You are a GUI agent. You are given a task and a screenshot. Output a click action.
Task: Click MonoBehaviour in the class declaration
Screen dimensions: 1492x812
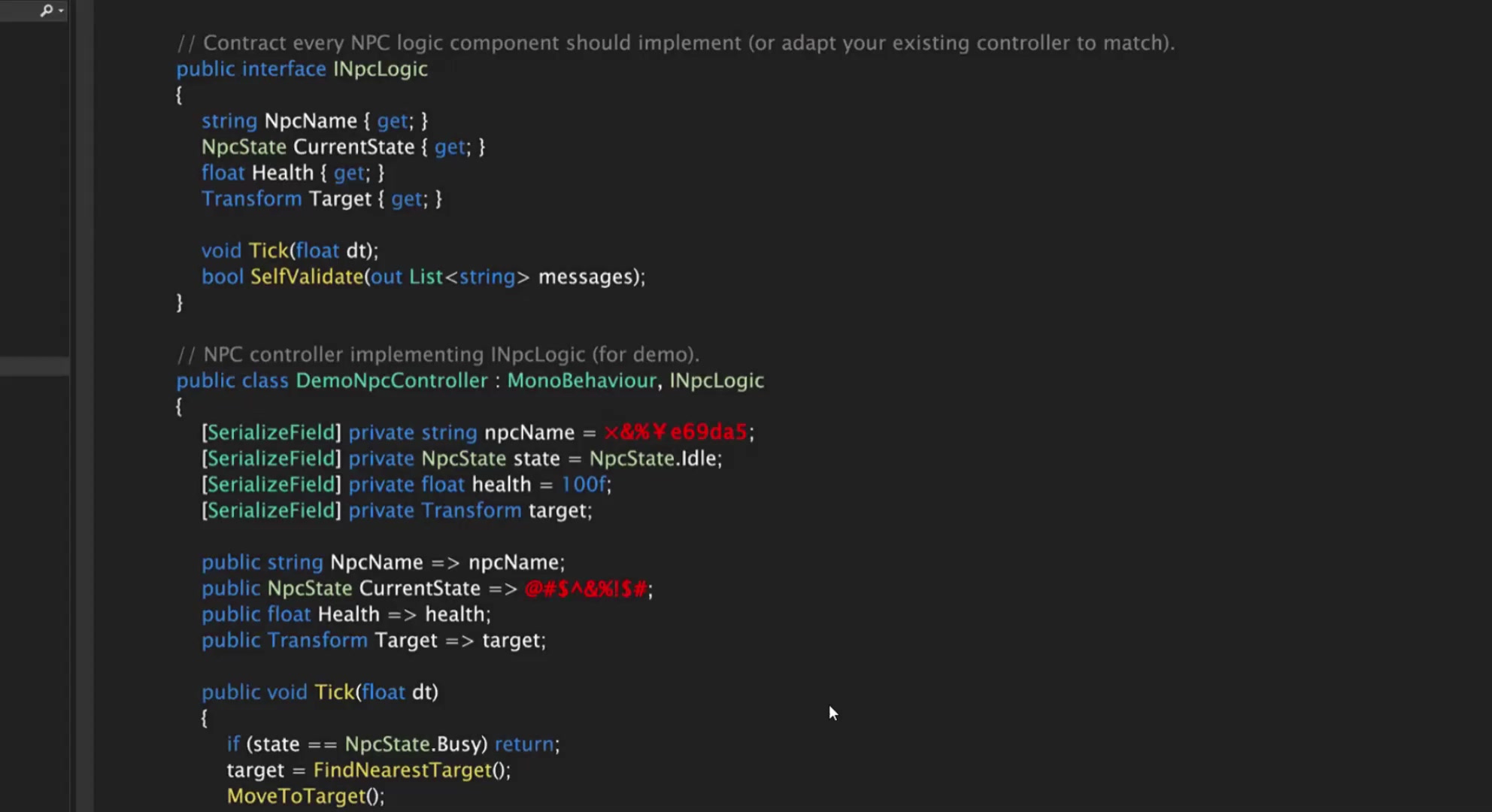[581, 380]
